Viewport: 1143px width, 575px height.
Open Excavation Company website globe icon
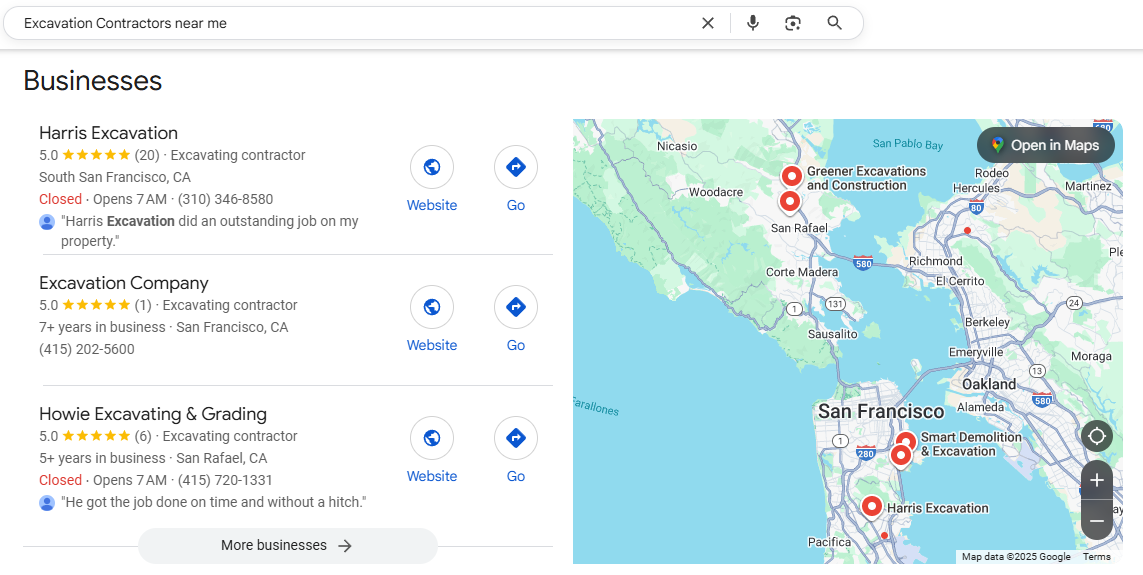pyautogui.click(x=431, y=307)
